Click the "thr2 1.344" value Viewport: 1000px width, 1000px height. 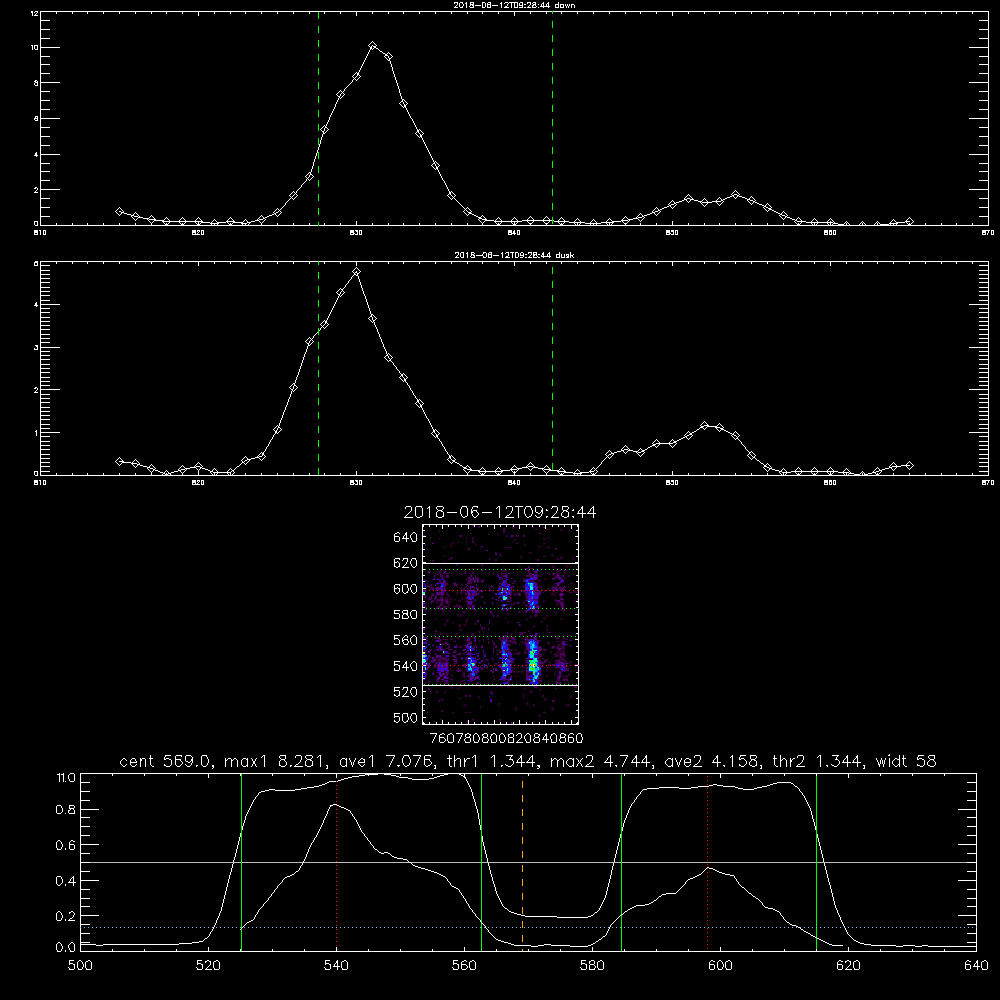coord(816,761)
